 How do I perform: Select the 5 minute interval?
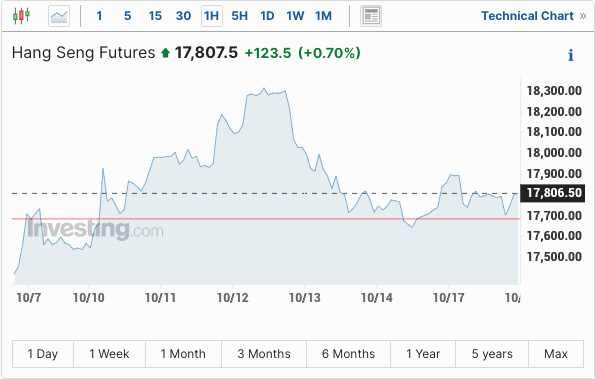(x=128, y=16)
